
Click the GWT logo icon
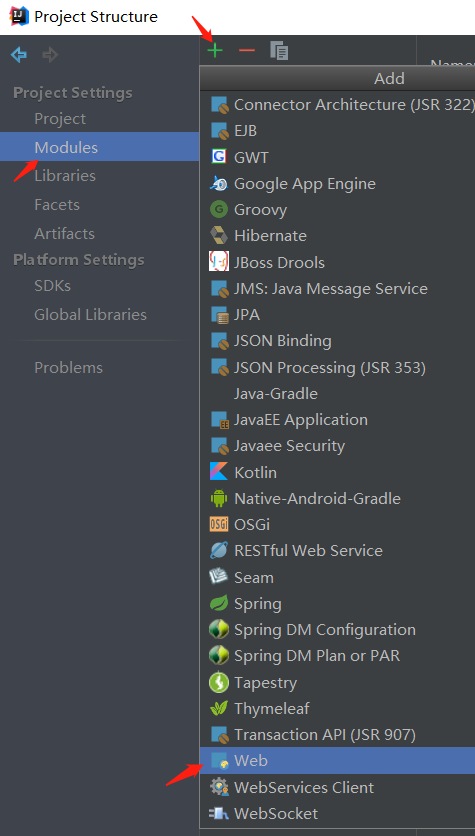pyautogui.click(x=219, y=157)
